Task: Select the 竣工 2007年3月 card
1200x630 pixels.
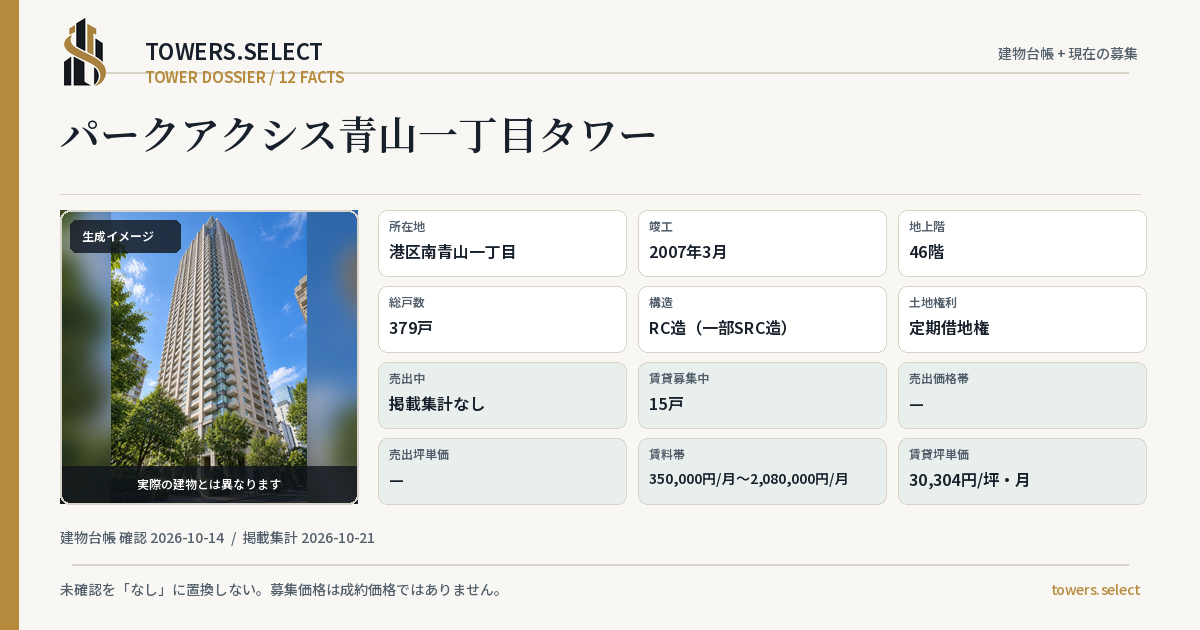Action: click(x=762, y=243)
